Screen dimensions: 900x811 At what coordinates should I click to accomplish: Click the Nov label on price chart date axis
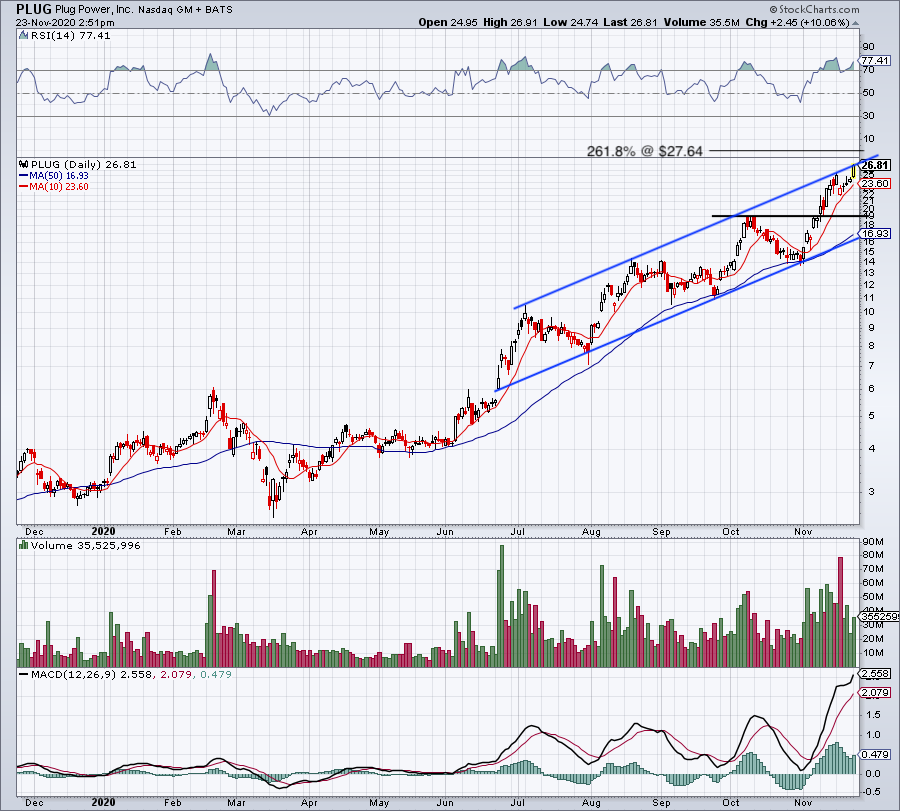(803, 532)
